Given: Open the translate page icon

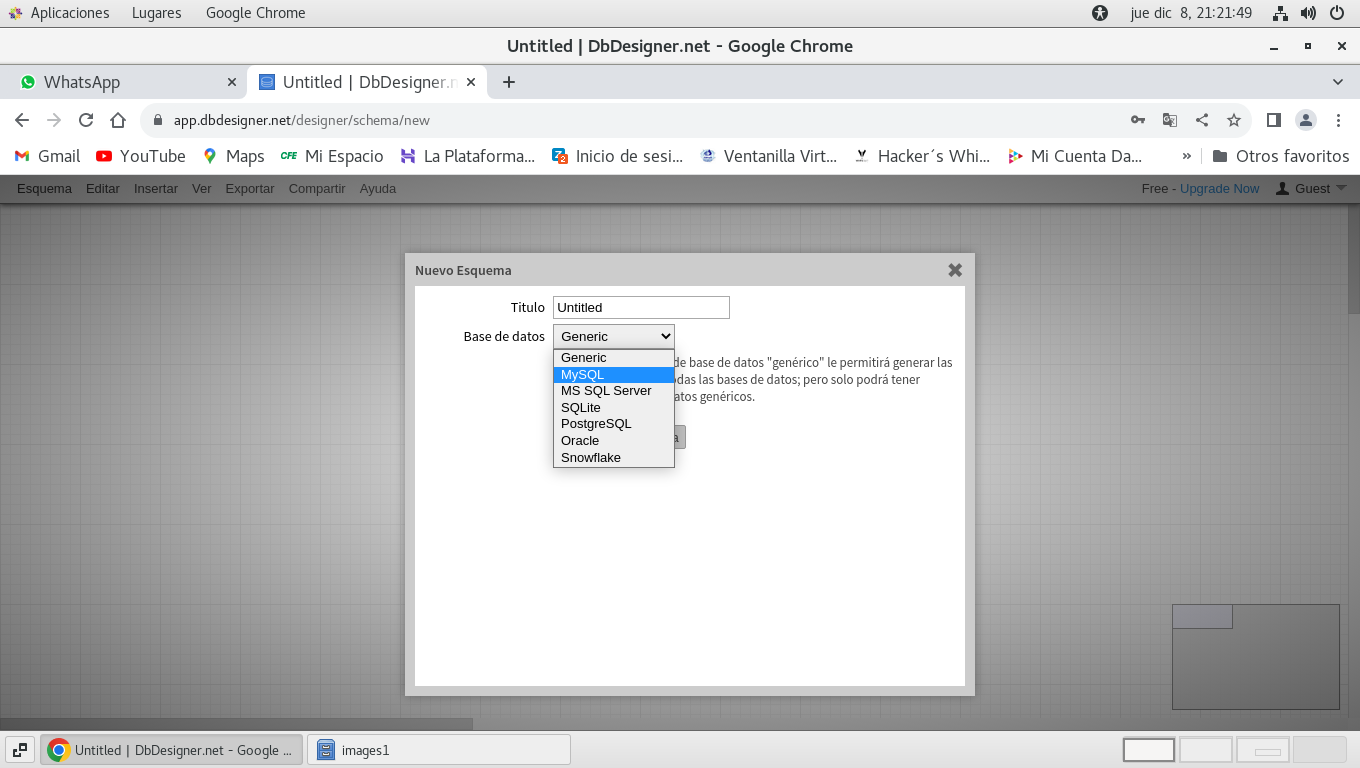Looking at the screenshot, I should pos(1169,120).
